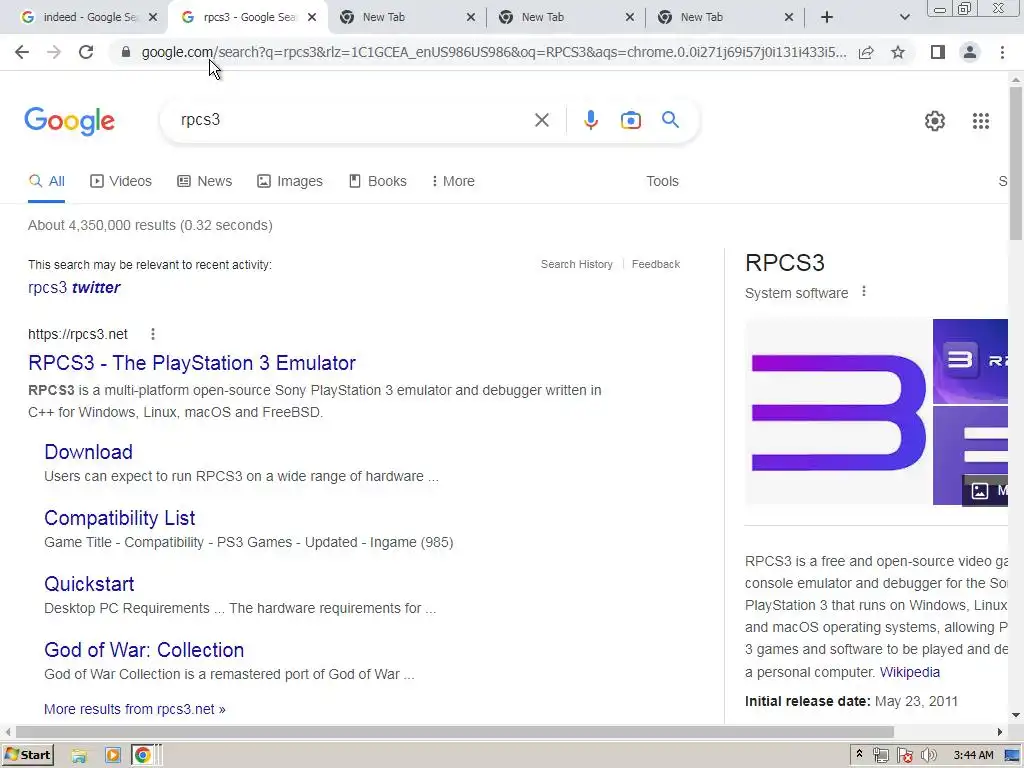The image size is (1024, 768).
Task: Open the Google apps grid
Action: [980, 121]
